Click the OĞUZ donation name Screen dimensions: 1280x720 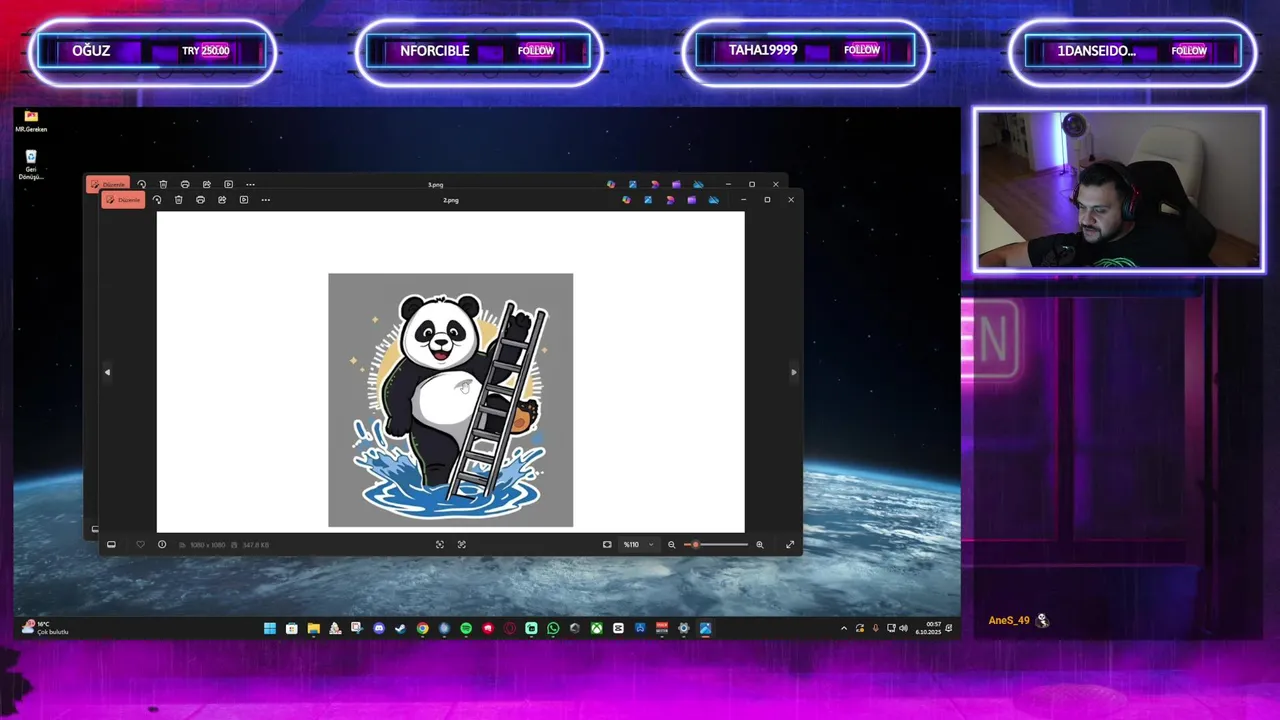(x=91, y=51)
